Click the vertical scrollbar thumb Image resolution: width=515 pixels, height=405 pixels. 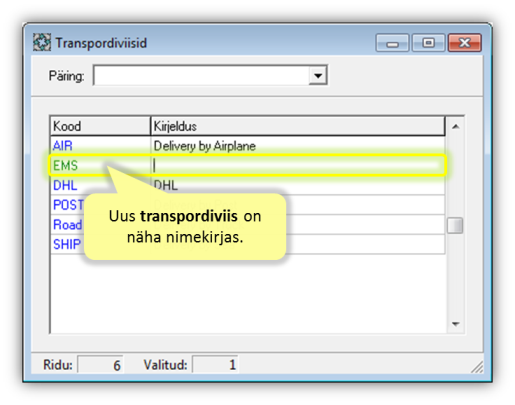[x=455, y=226]
